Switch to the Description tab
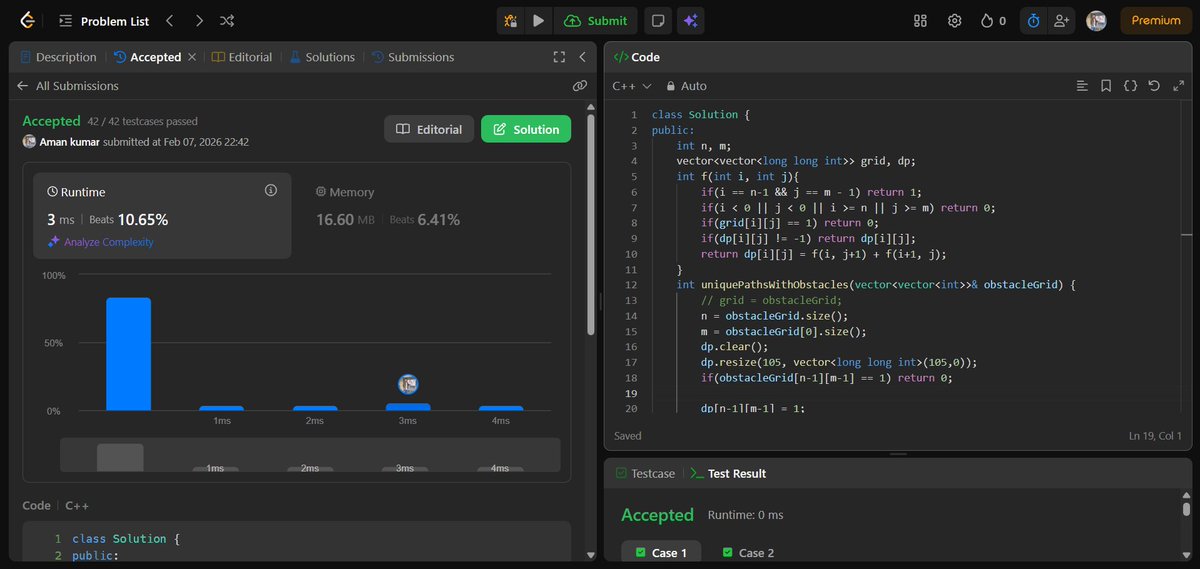 [x=59, y=57]
